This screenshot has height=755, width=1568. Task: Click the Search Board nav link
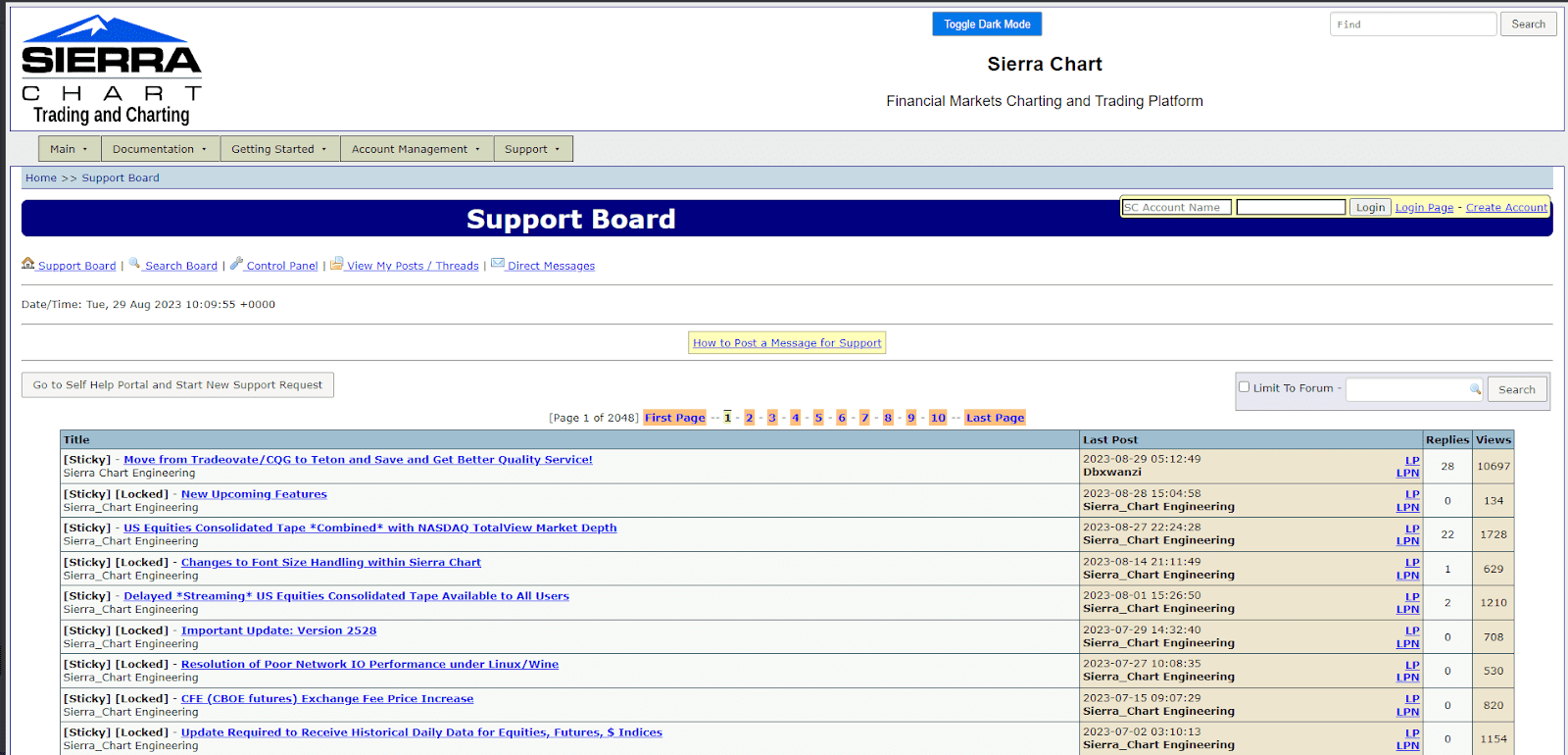pos(181,266)
